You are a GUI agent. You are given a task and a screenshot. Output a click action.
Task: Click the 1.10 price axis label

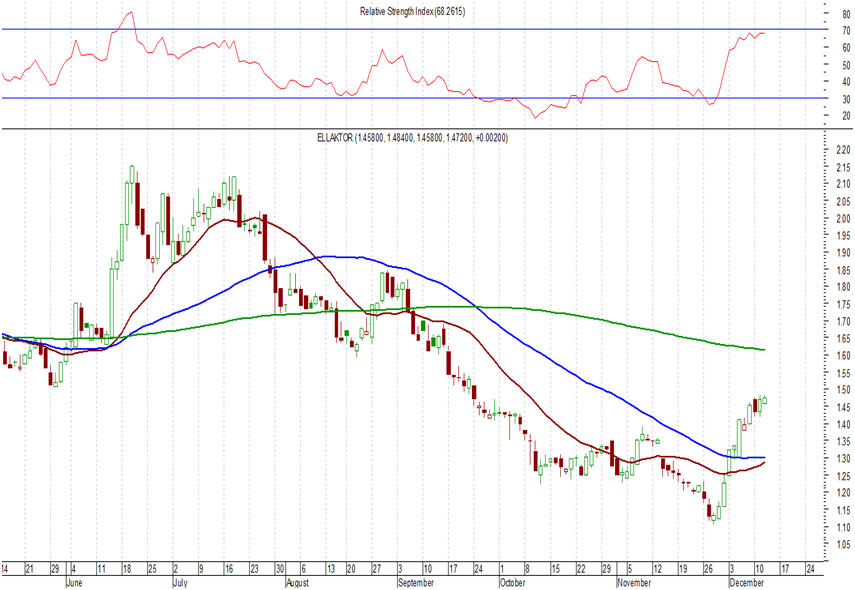coord(843,527)
